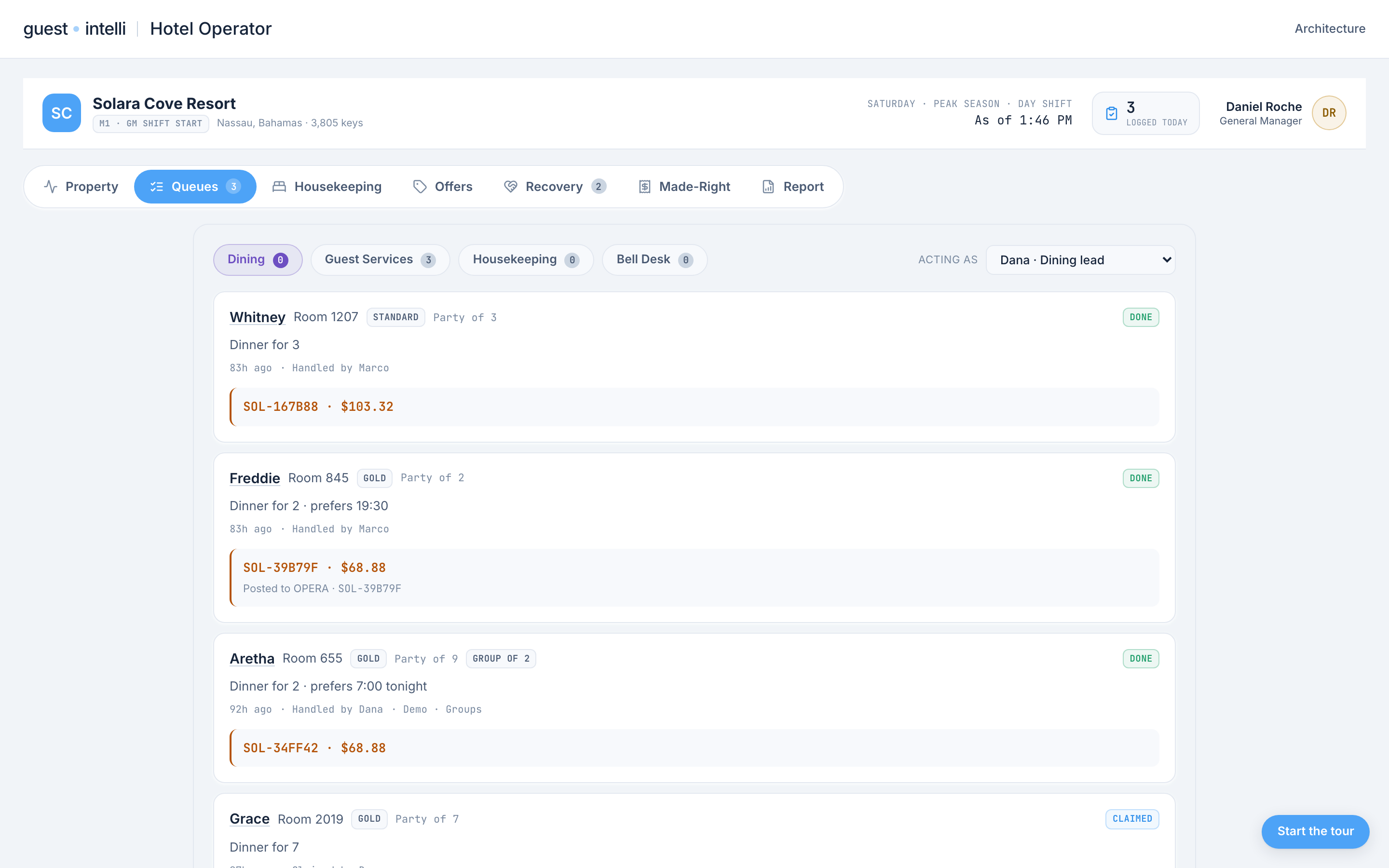The image size is (1389, 868).
Task: Click the Made-Right receipt icon
Action: [x=644, y=187]
